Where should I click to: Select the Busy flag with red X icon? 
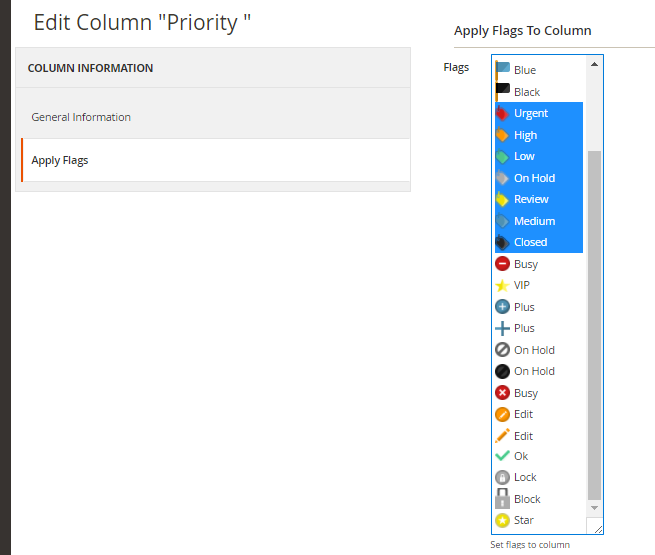pos(525,393)
